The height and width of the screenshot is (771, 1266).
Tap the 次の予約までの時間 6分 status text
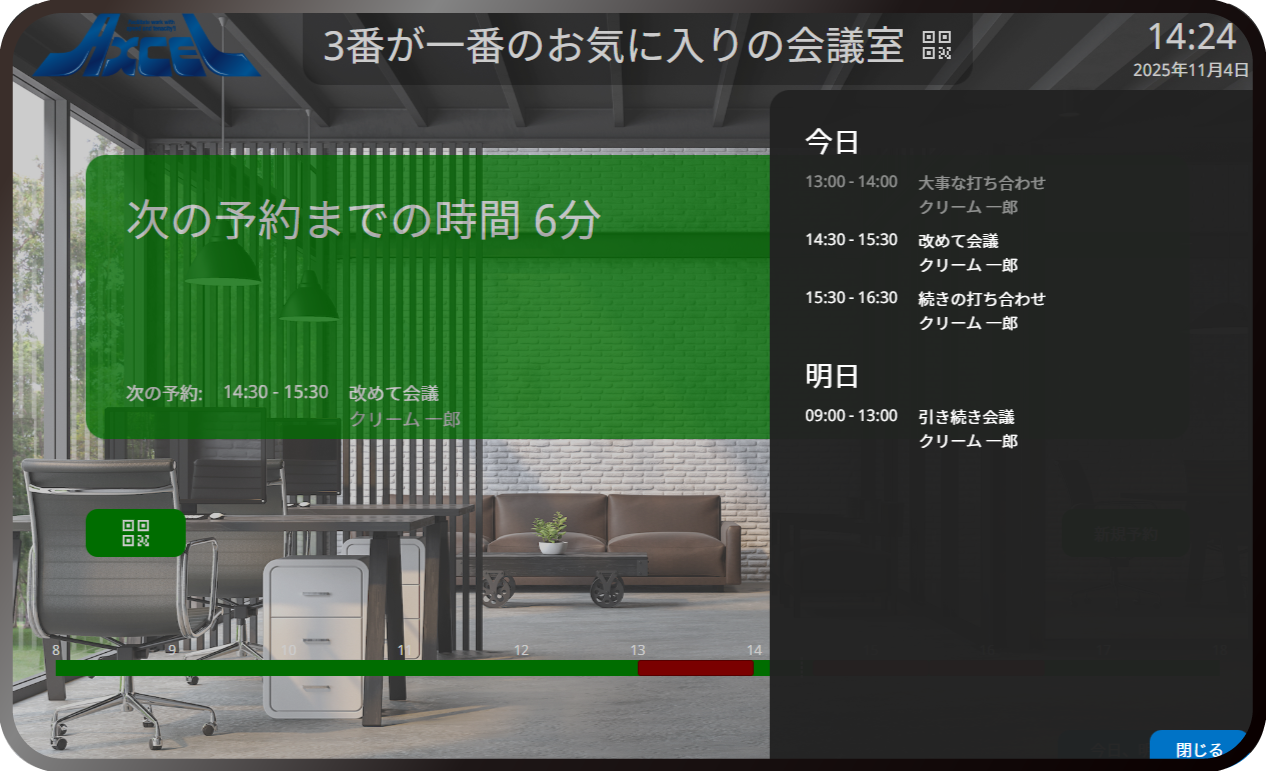point(363,220)
